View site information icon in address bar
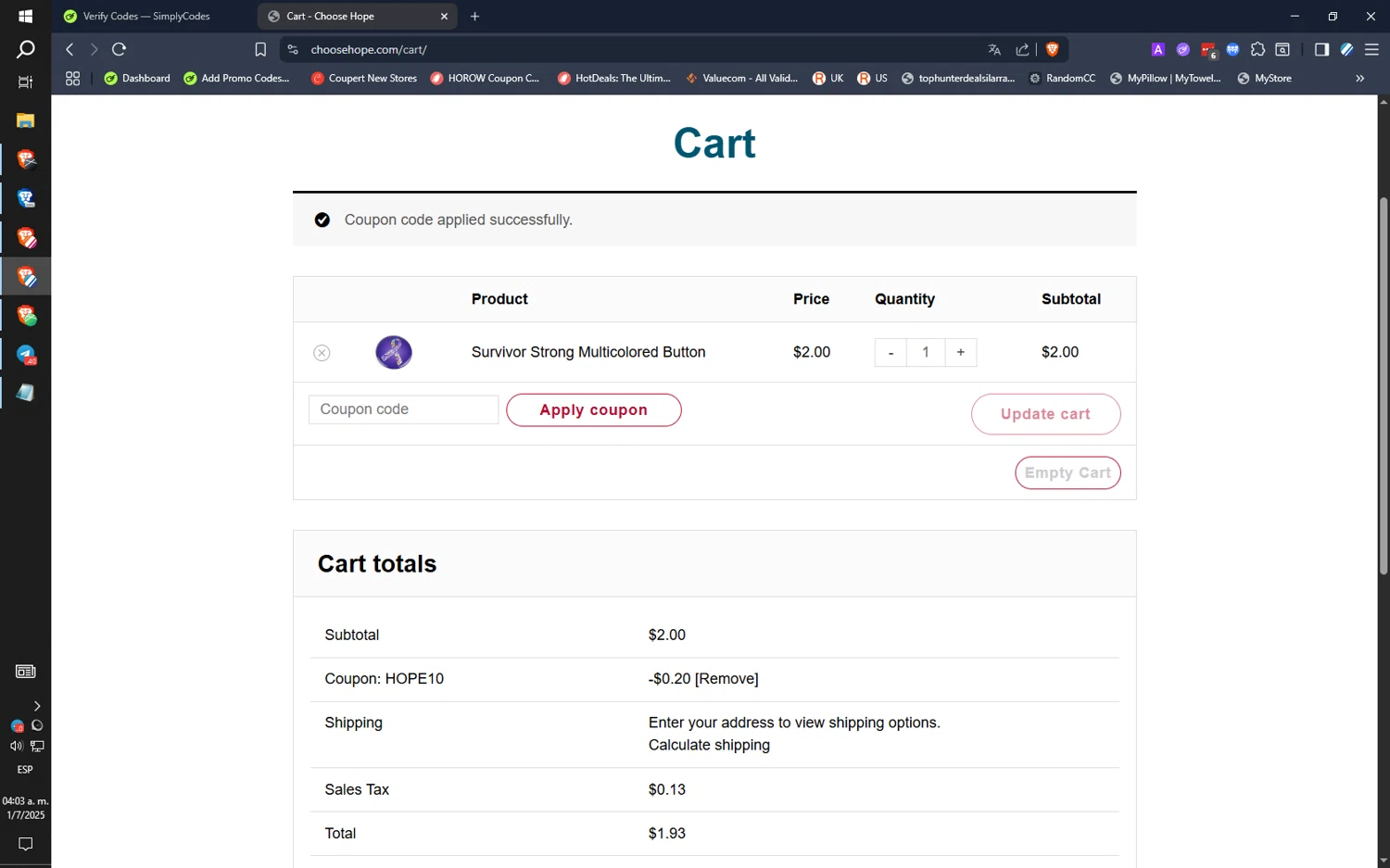The width and height of the screenshot is (1390, 868). coord(293,50)
